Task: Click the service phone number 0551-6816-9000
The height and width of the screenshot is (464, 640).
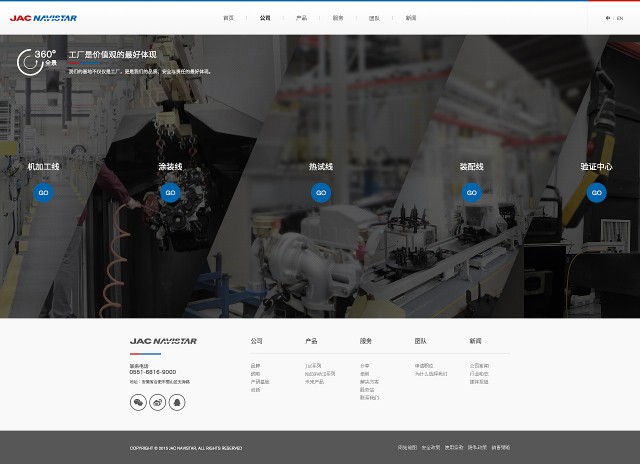Action: [x=153, y=372]
